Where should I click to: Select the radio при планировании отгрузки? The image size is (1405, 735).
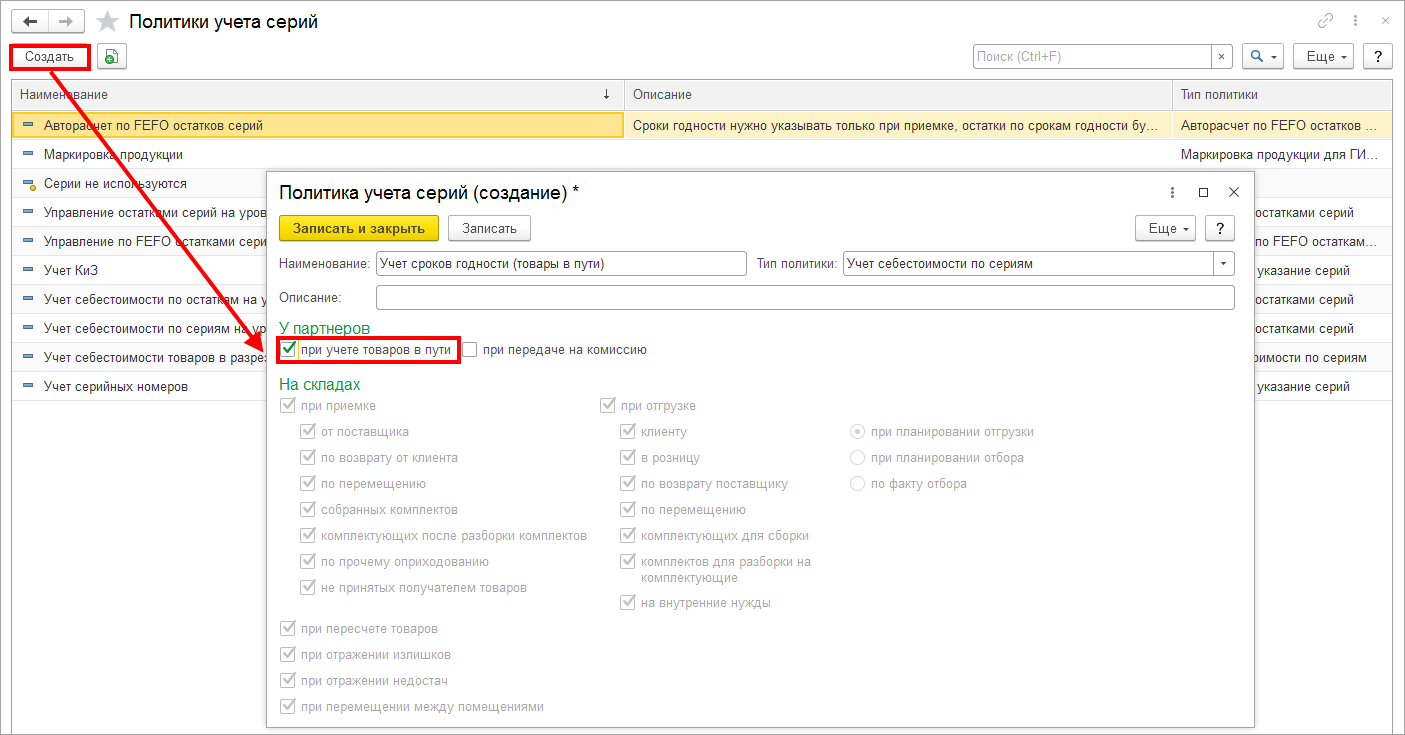tap(857, 432)
